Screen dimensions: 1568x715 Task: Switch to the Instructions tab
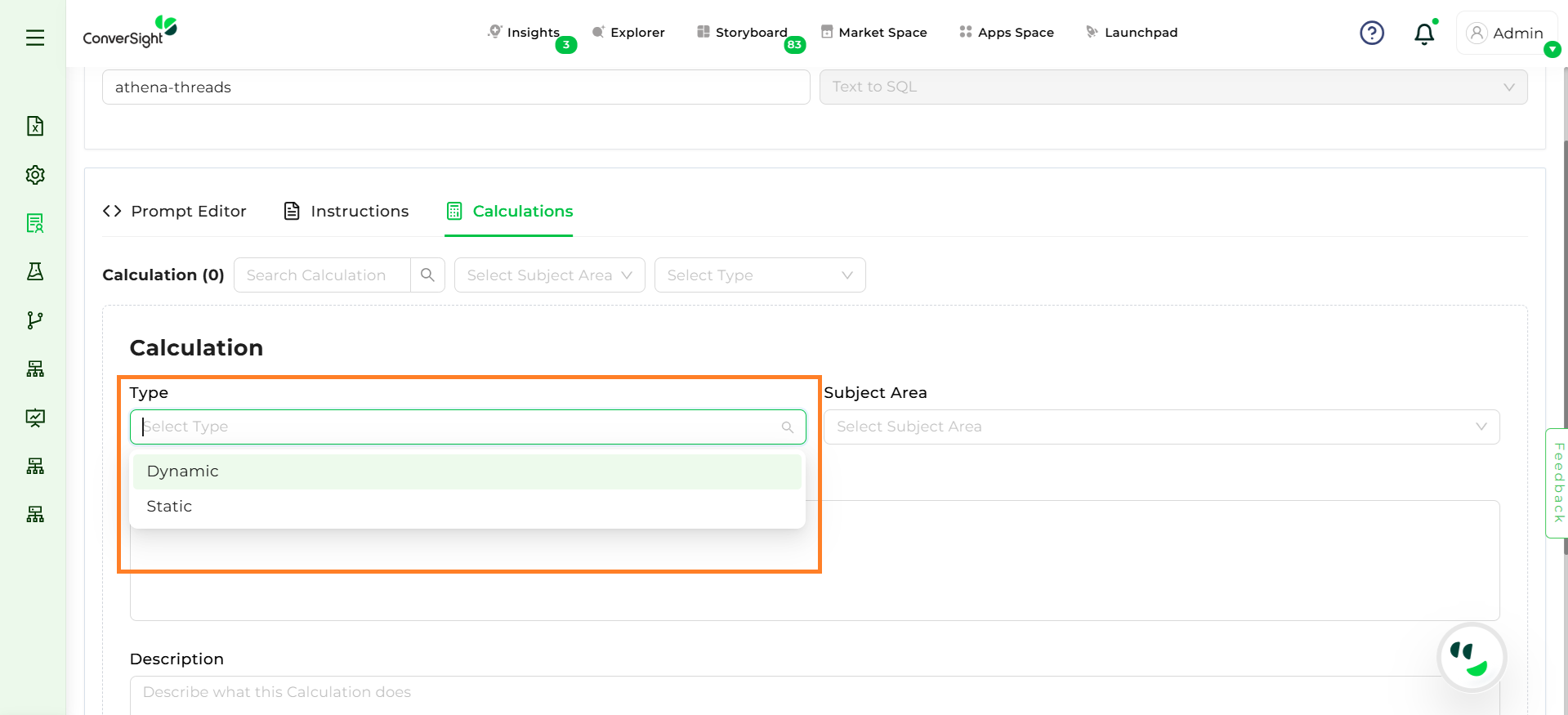tap(346, 212)
